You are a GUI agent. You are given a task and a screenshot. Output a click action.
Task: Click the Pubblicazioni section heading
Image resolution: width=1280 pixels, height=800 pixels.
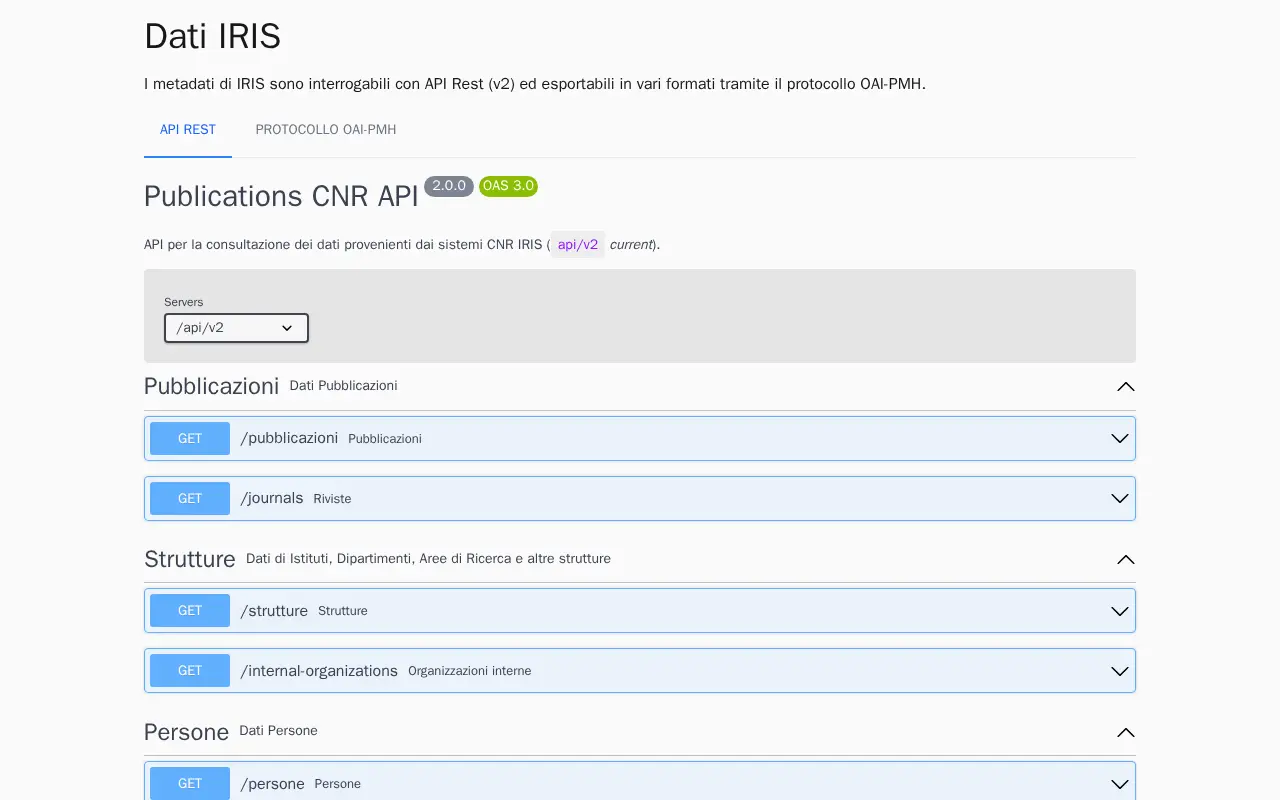(x=212, y=386)
